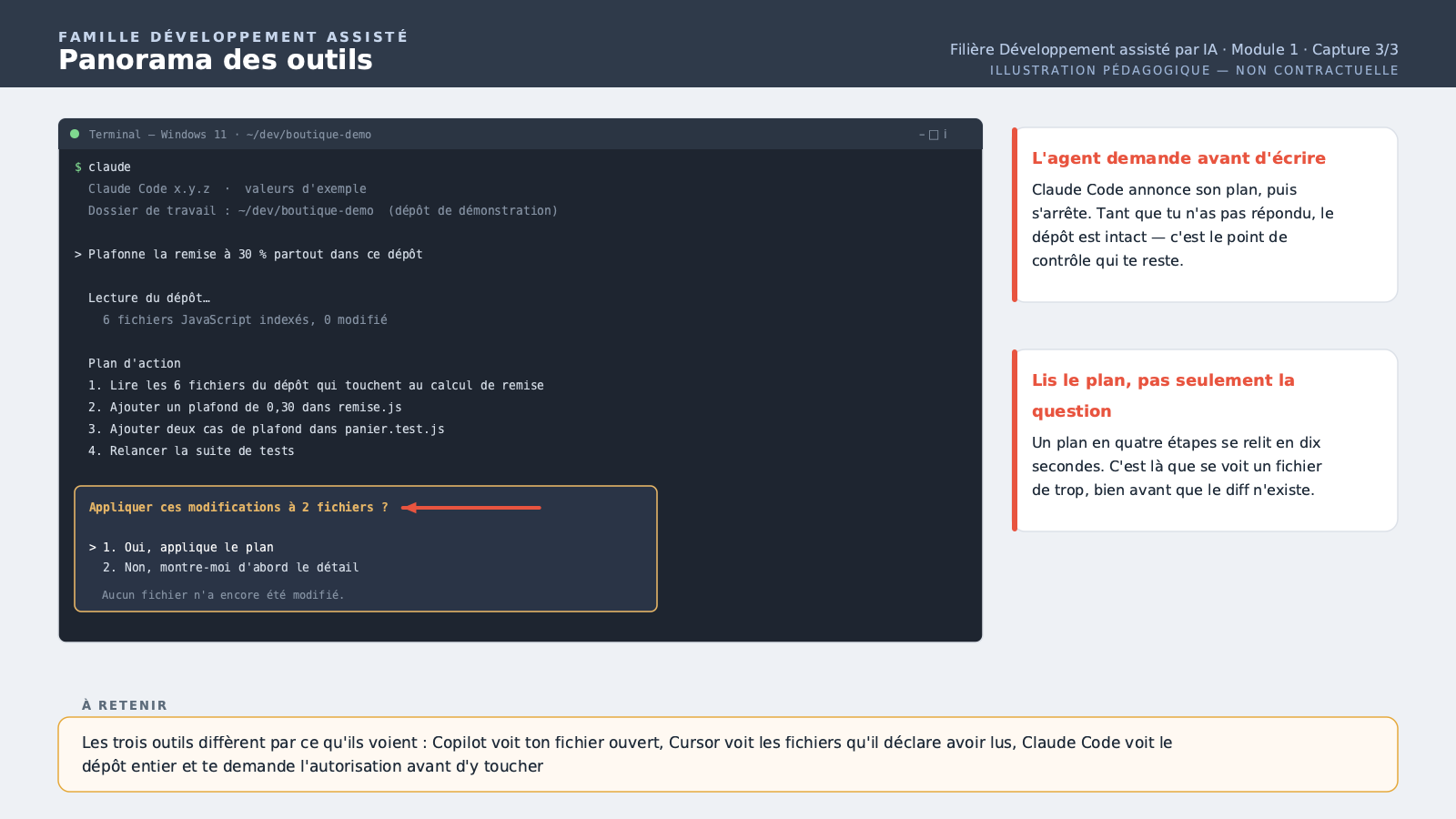Click the 'Lecture du dépôt…' line
This screenshot has width=1456, height=819.
click(x=149, y=298)
